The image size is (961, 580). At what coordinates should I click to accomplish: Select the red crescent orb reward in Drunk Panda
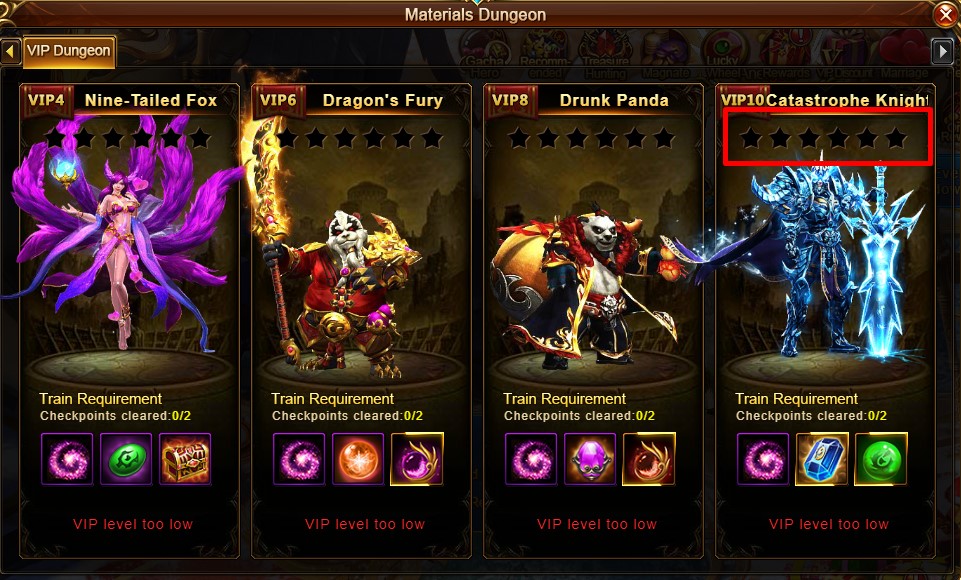649,459
